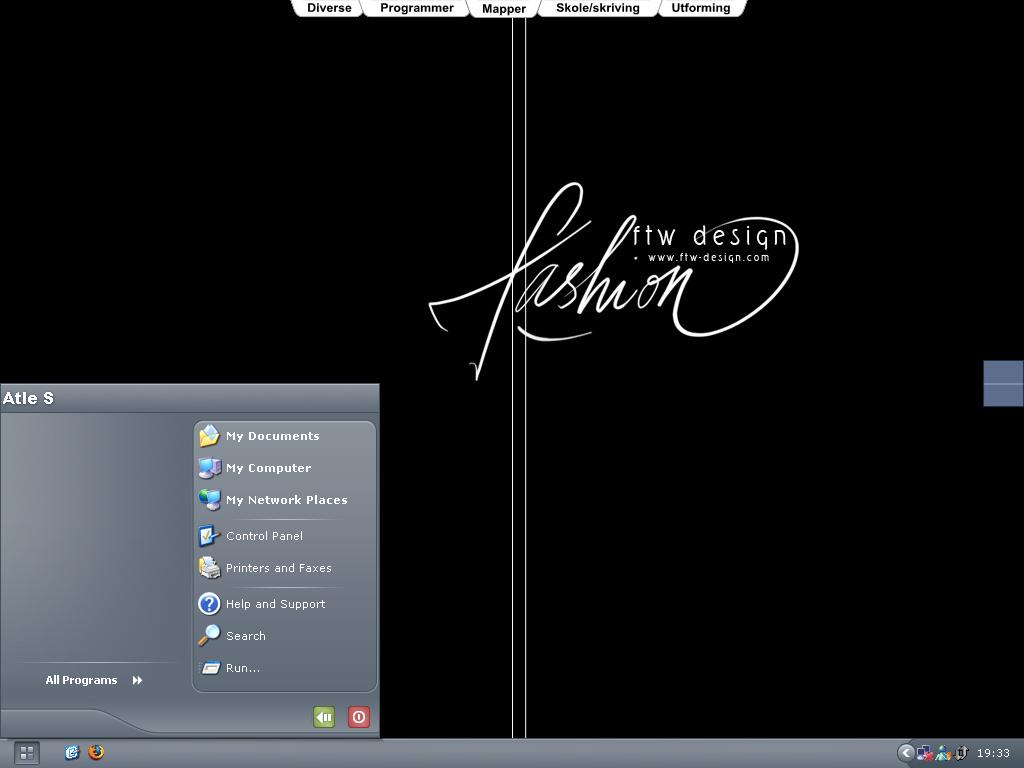
Task: Click the 19:33 taskbar clock
Action: (993, 753)
